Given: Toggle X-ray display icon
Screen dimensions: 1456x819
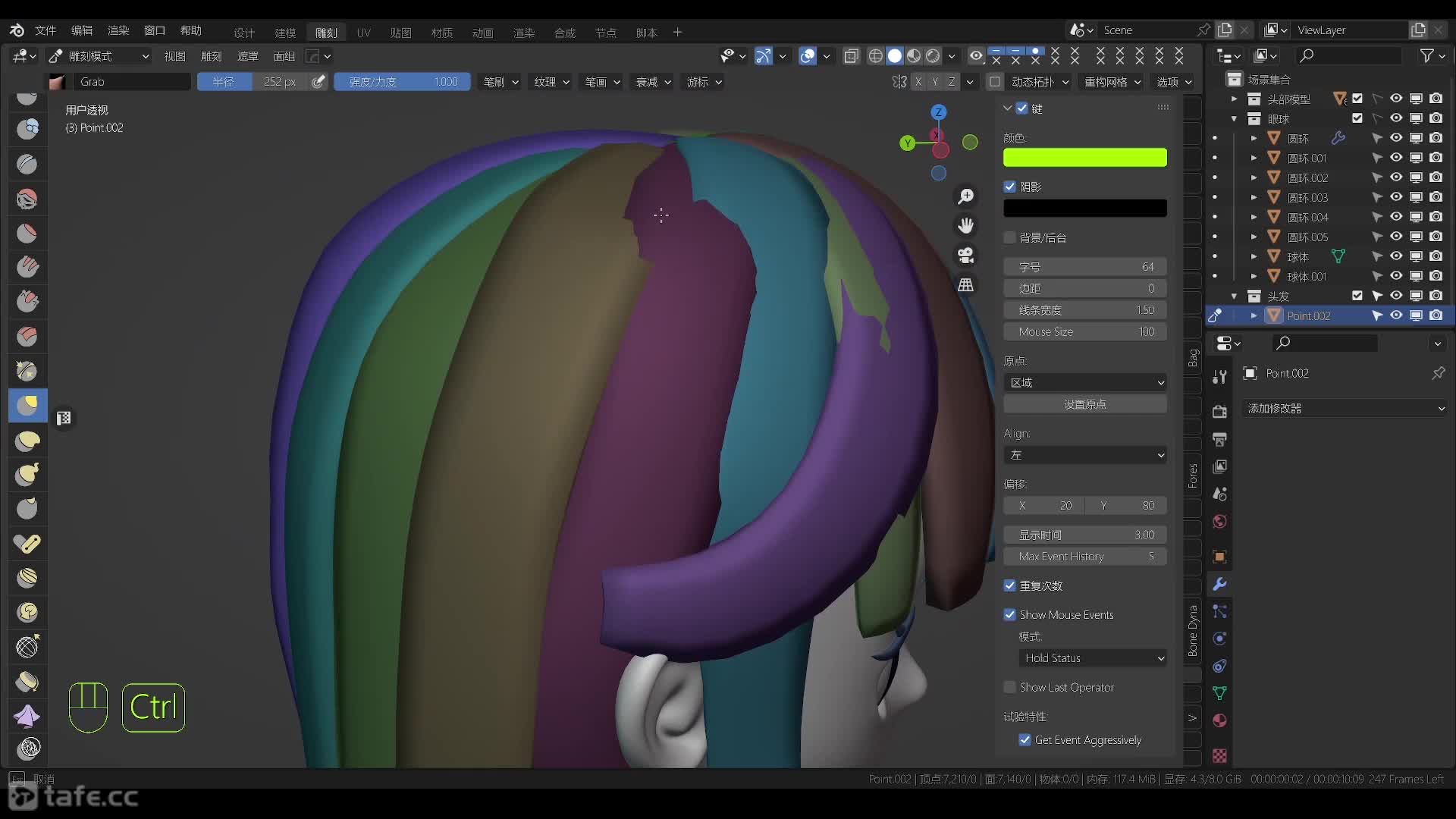Looking at the screenshot, I should pyautogui.click(x=852, y=56).
